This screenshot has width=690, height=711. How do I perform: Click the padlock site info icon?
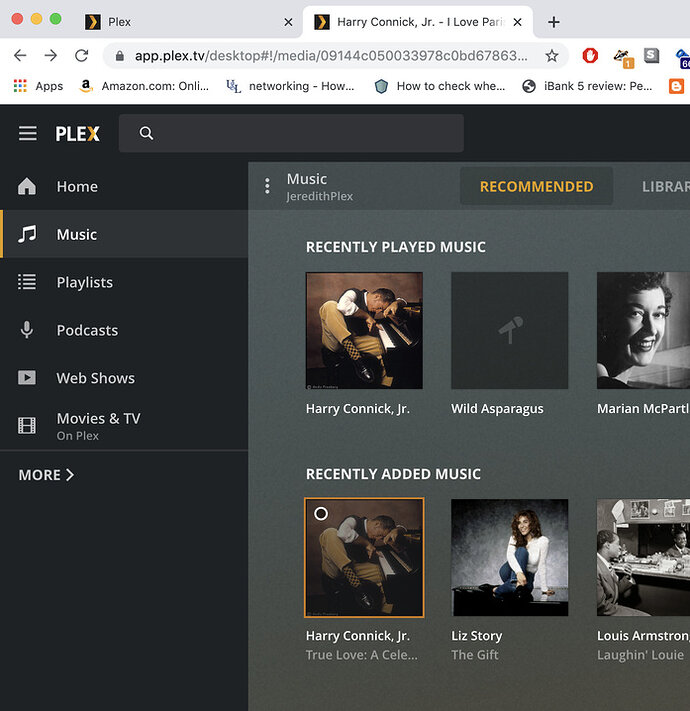[119, 55]
